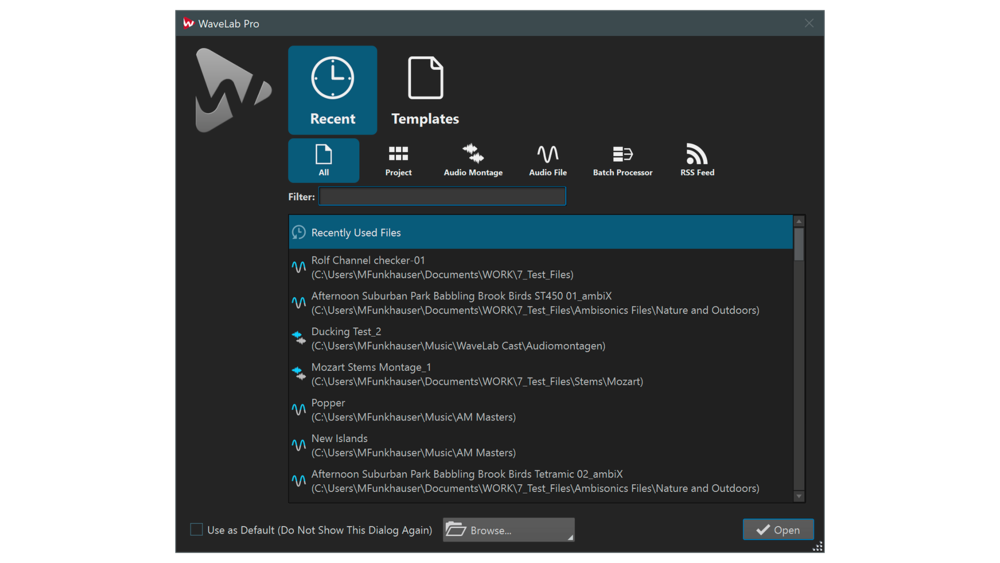Select the Recent clock icon tab
This screenshot has height=563, width=1000.
[x=332, y=90]
